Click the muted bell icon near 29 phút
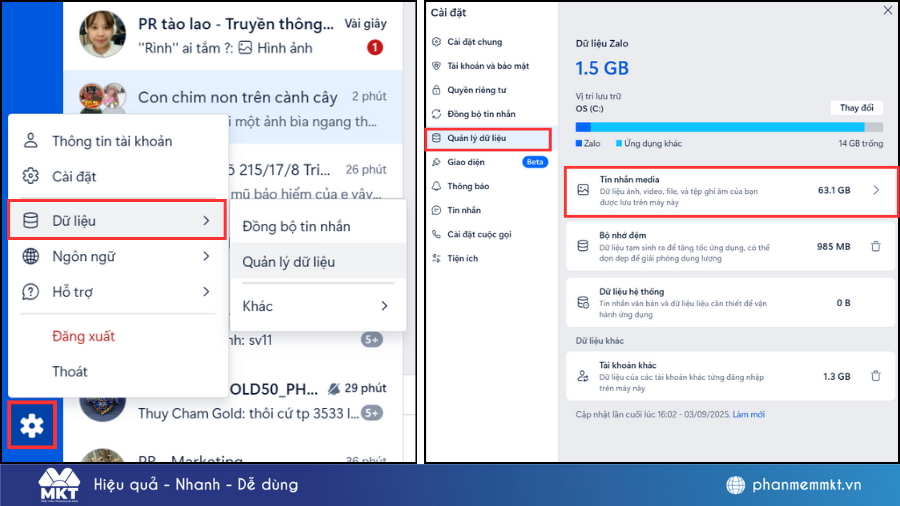The width and height of the screenshot is (900, 506). point(334,388)
